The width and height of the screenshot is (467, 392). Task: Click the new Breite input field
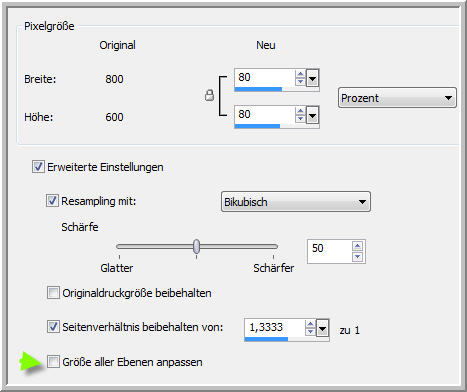[265, 78]
